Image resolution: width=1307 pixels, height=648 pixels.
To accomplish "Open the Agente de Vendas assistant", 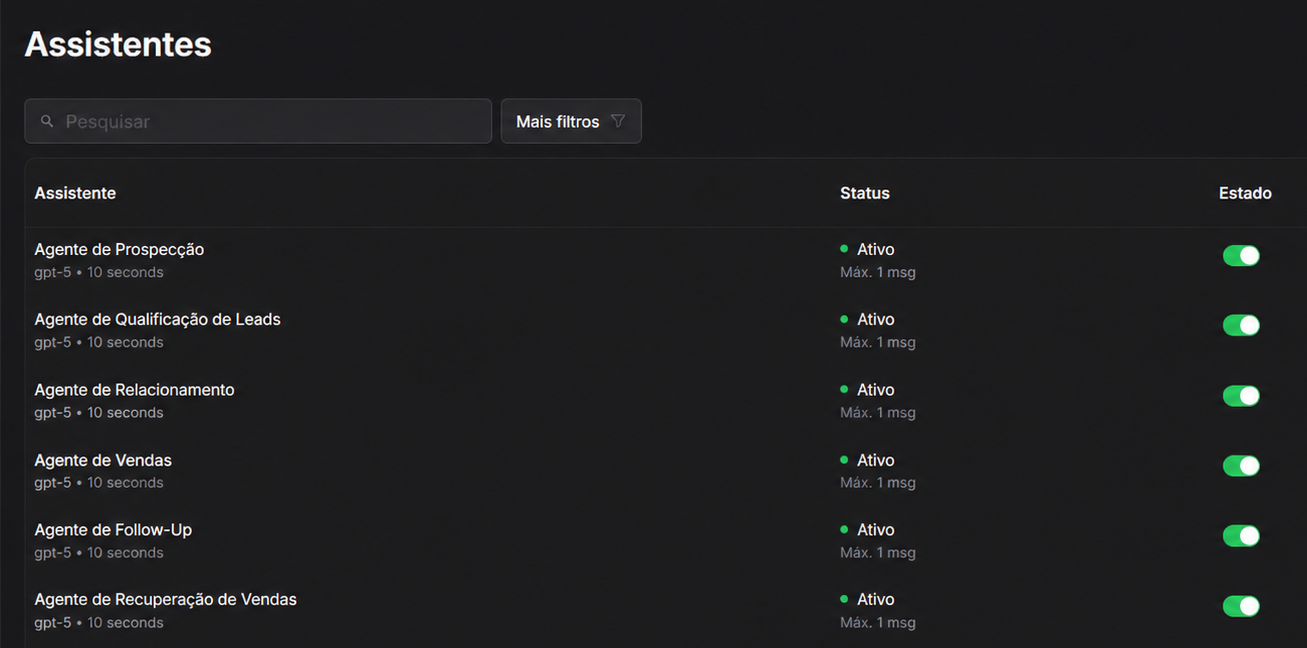I will [103, 460].
